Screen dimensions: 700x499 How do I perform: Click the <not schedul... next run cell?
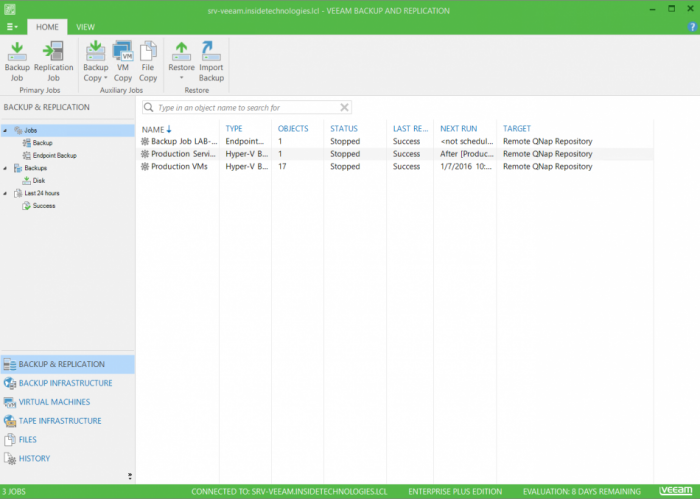tap(467, 141)
